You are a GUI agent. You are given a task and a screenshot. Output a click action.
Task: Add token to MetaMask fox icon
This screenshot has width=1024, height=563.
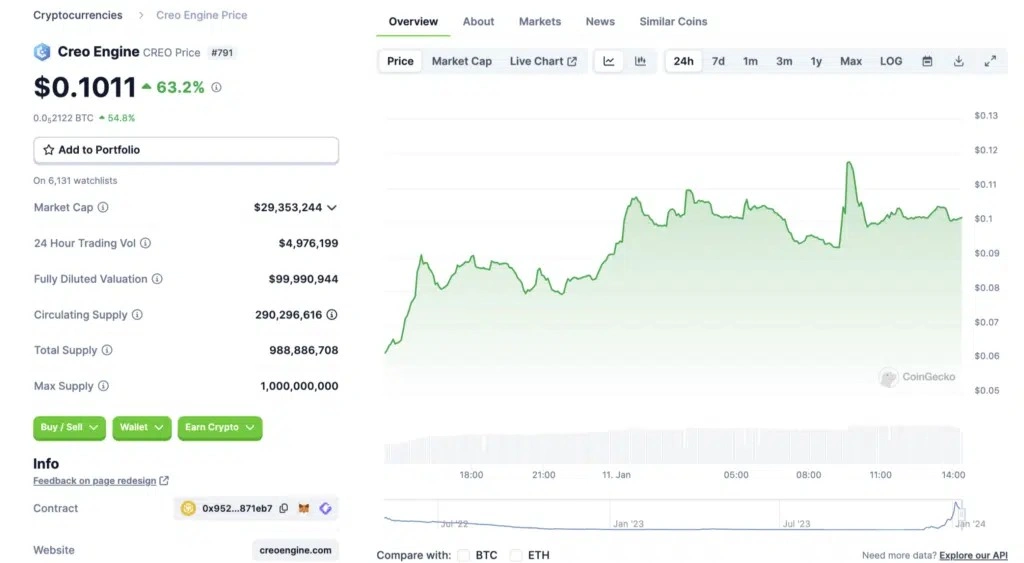pyautogui.click(x=305, y=508)
